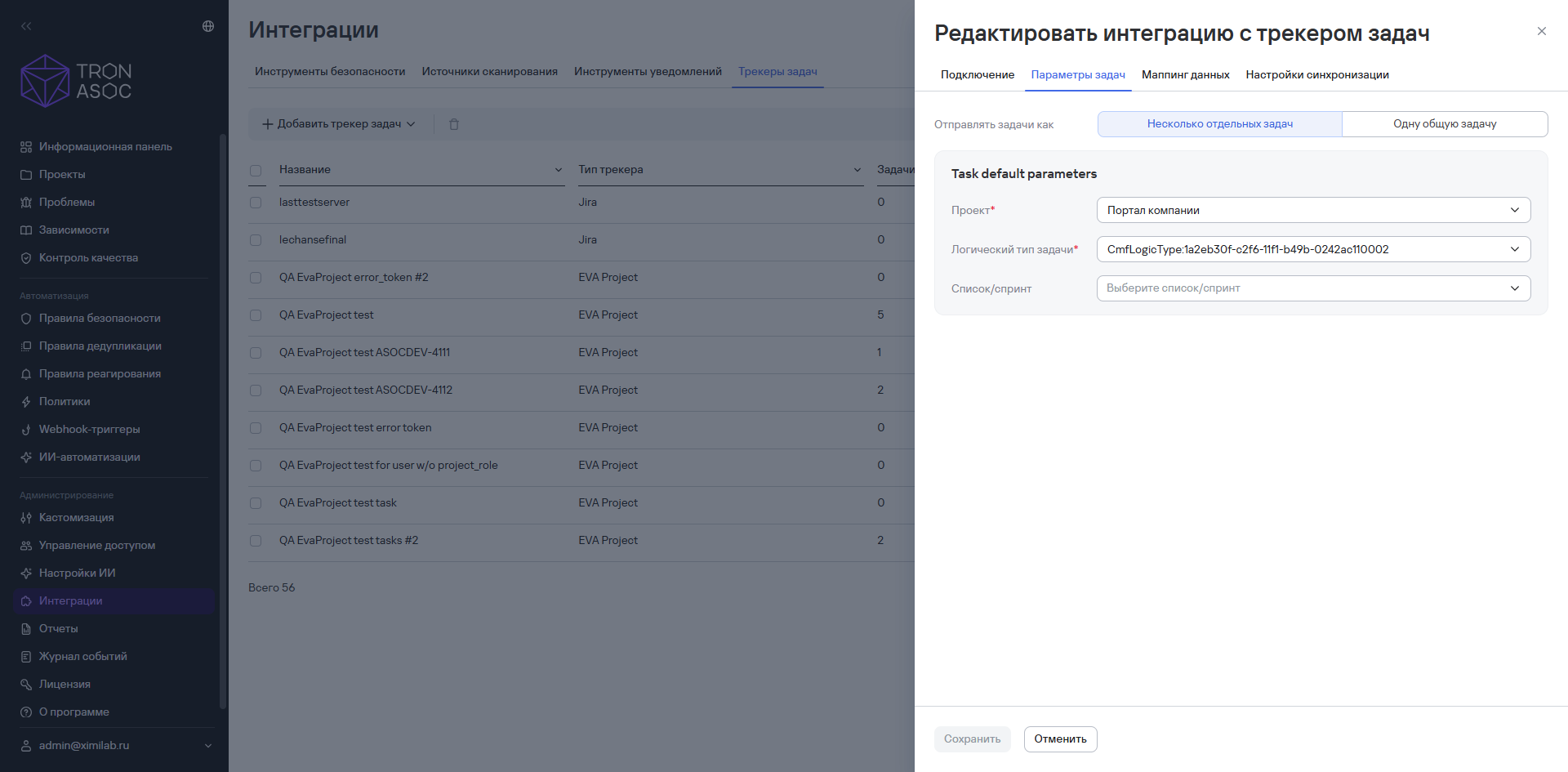1568x772 pixels.
Task: Open Название column sort chevron
Action: pyautogui.click(x=559, y=170)
